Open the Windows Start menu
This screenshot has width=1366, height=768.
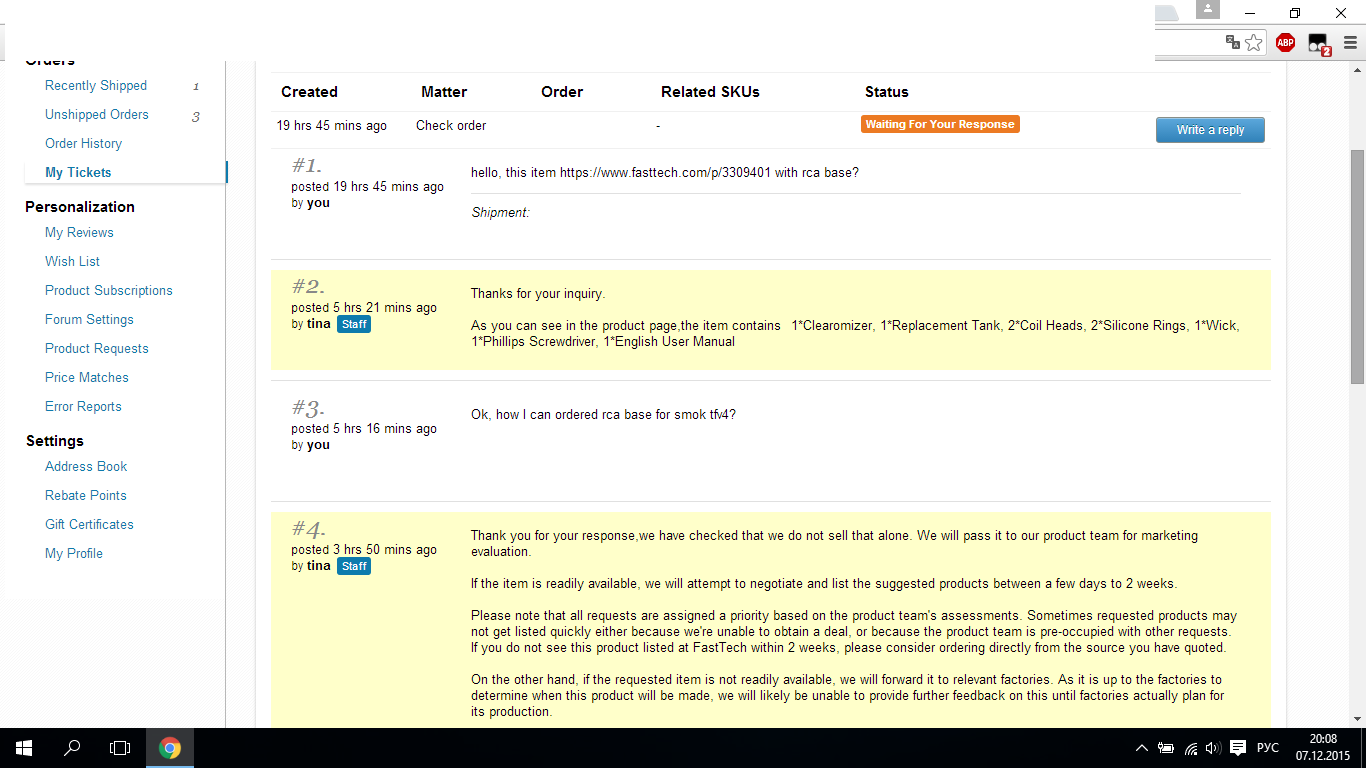tap(24, 748)
